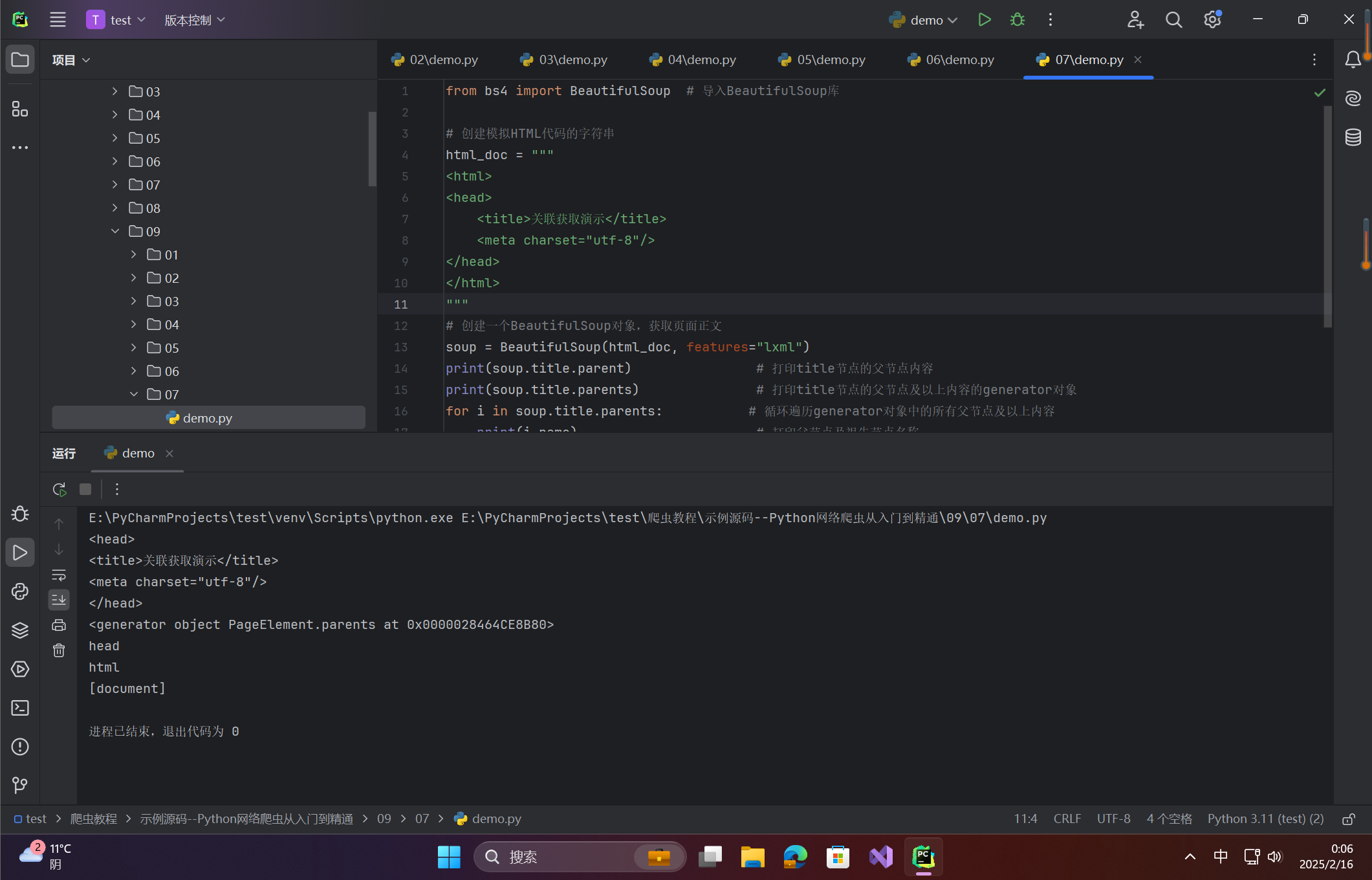Open the demo run configuration dropdown
Viewport: 1372px width, 880px height.
tap(924, 20)
